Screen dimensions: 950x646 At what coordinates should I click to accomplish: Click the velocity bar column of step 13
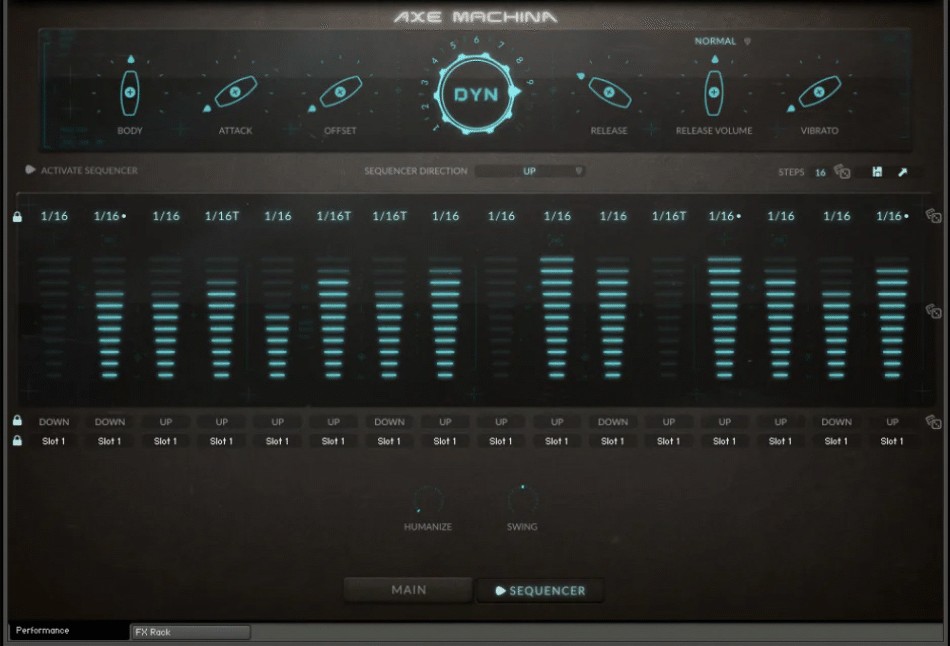[724, 316]
